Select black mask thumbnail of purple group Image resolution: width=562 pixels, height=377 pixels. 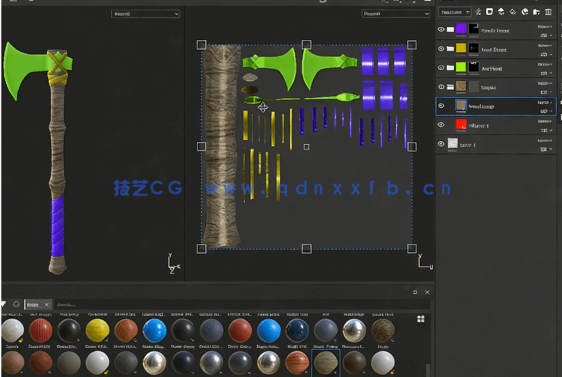click(x=474, y=29)
